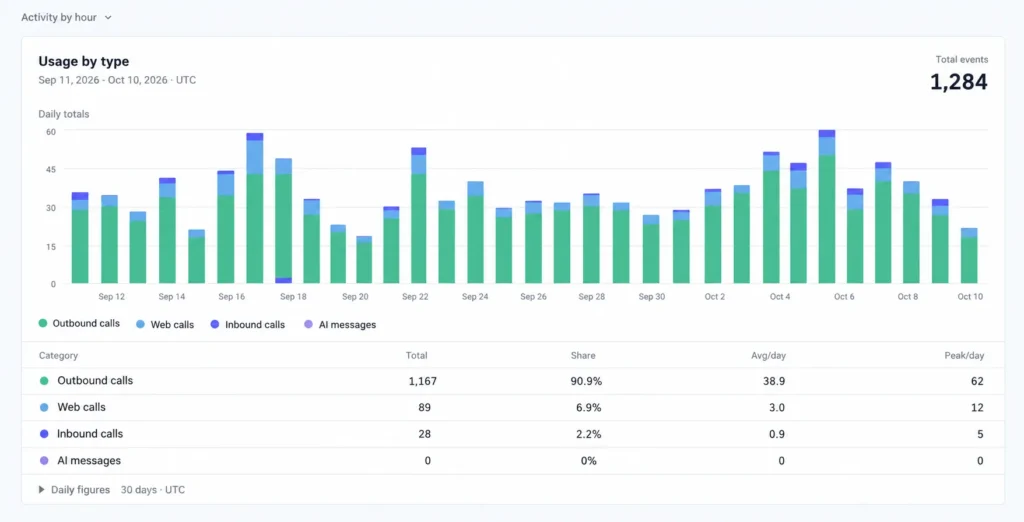
Task: Click the Daily totals chart label
Action: tap(63, 114)
